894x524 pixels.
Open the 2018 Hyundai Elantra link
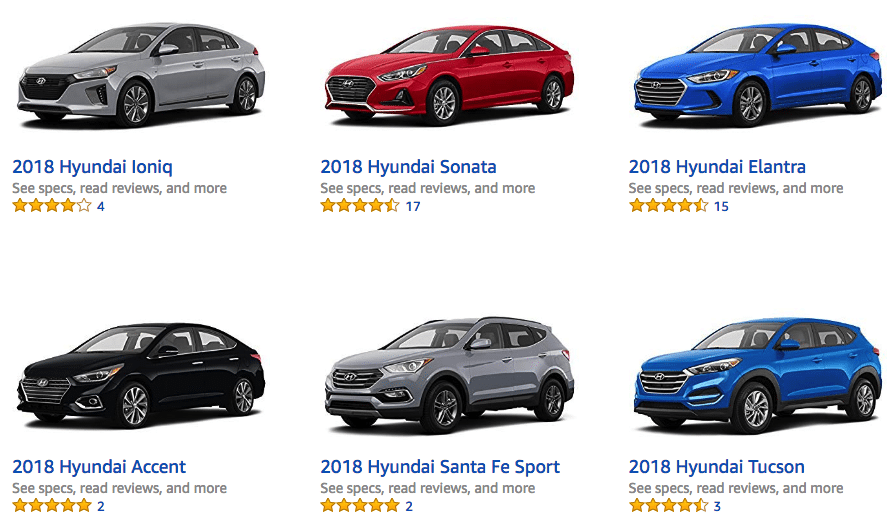[717, 167]
